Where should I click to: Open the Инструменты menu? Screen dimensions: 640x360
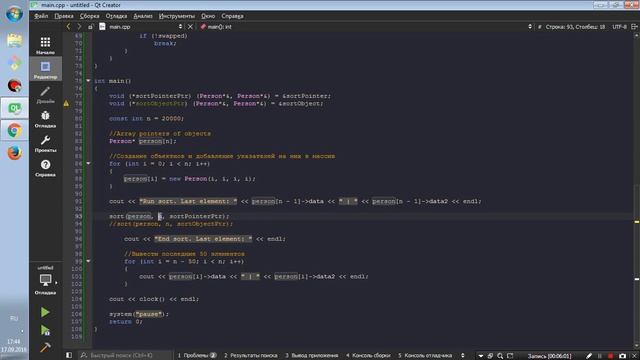pyautogui.click(x=177, y=16)
